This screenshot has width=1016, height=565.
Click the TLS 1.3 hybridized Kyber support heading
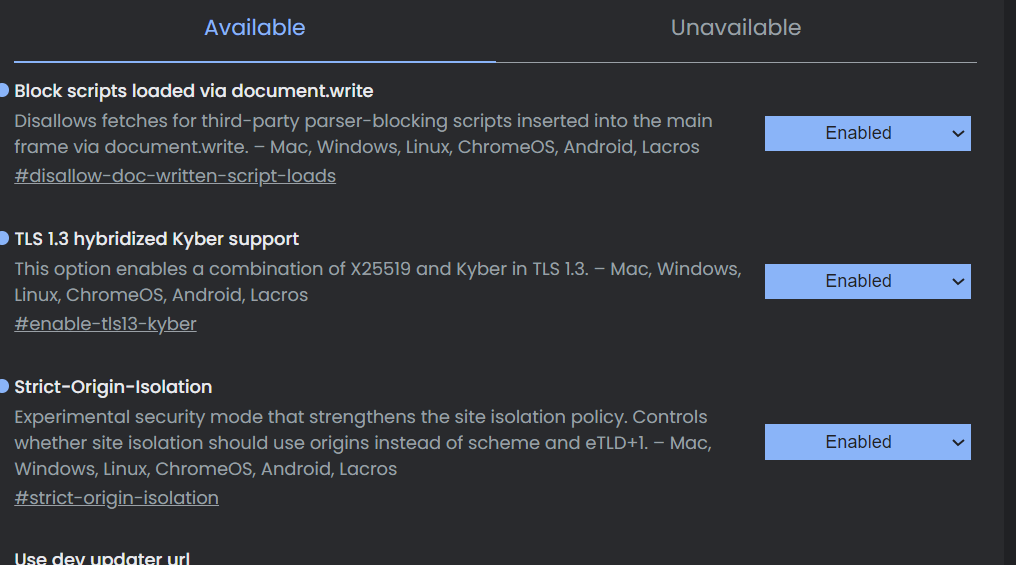[x=157, y=239]
